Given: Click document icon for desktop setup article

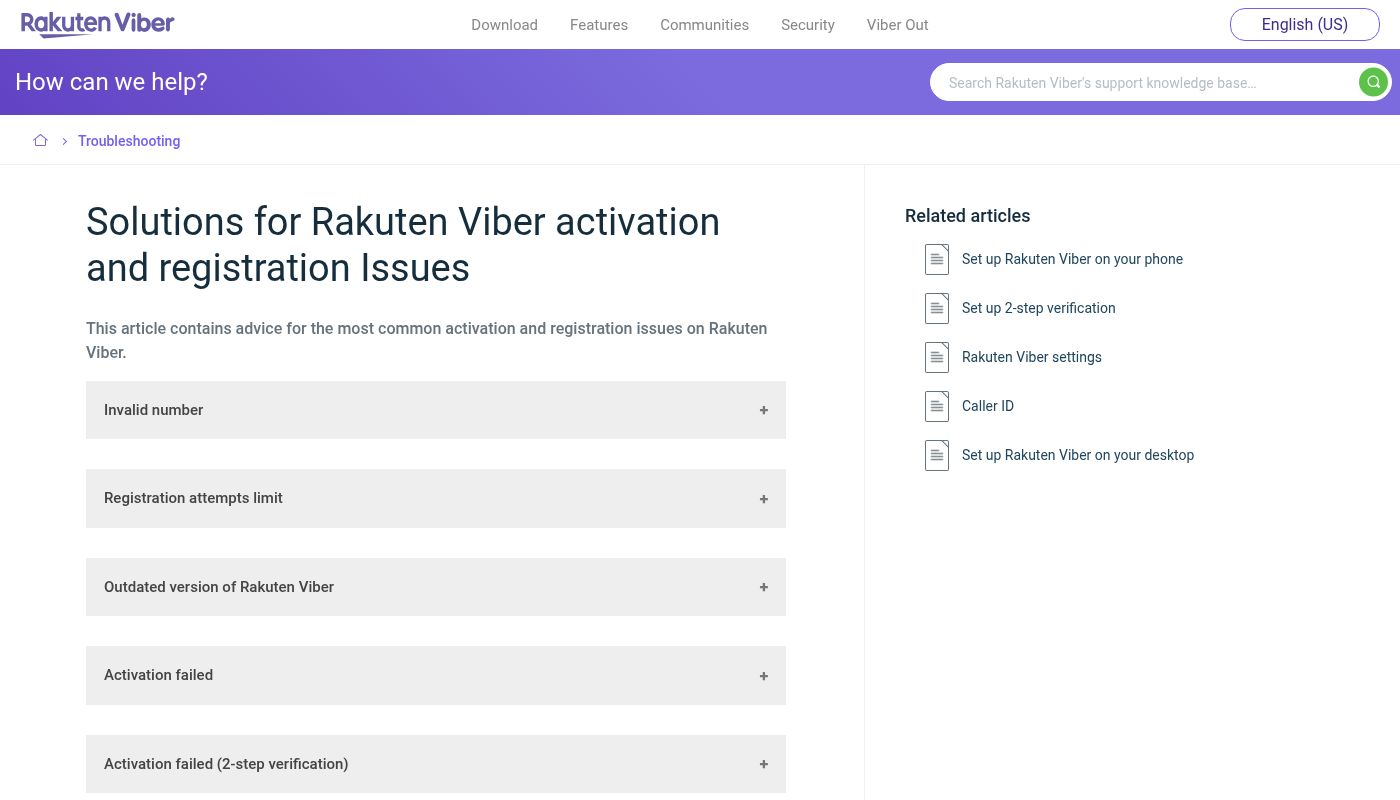Looking at the screenshot, I should click(x=936, y=455).
